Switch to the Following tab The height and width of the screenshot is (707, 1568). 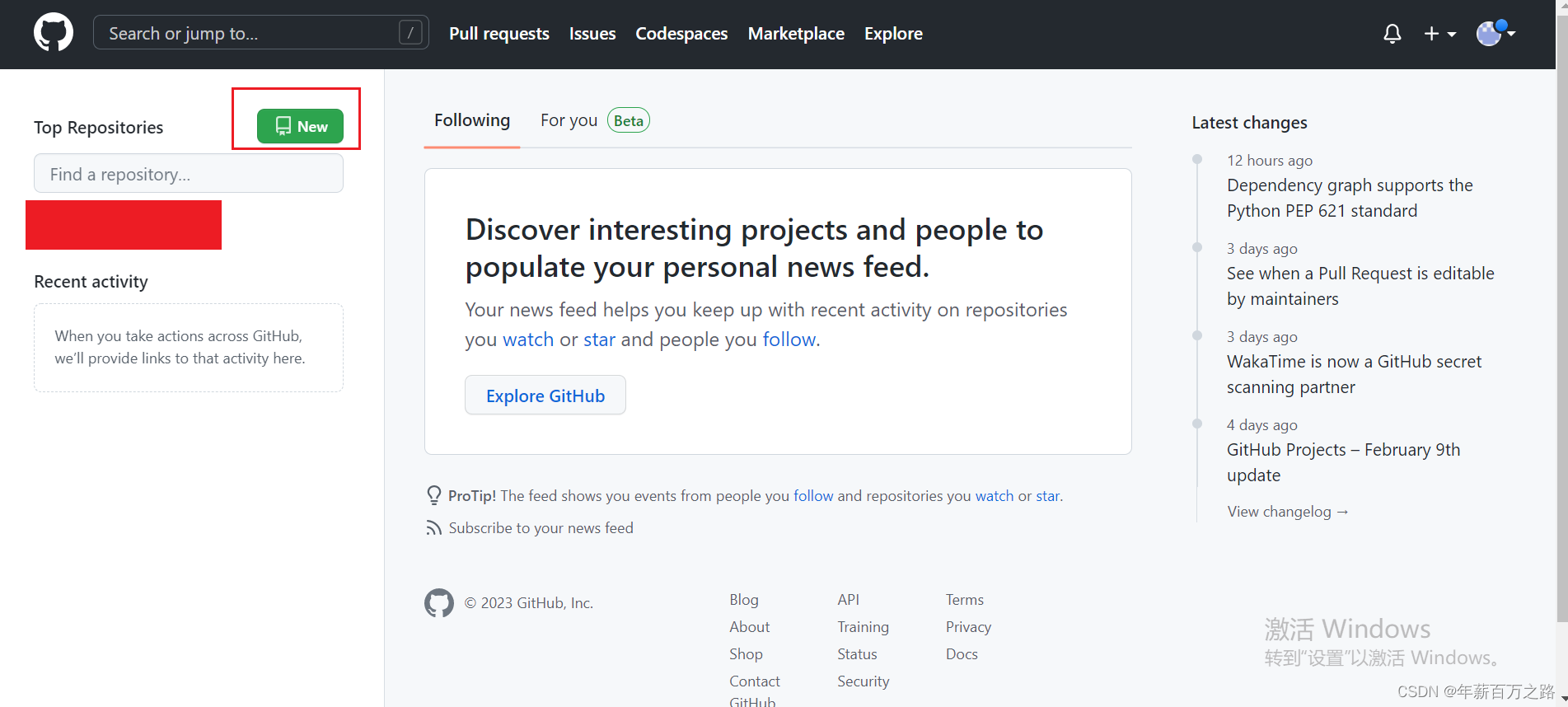tap(472, 120)
